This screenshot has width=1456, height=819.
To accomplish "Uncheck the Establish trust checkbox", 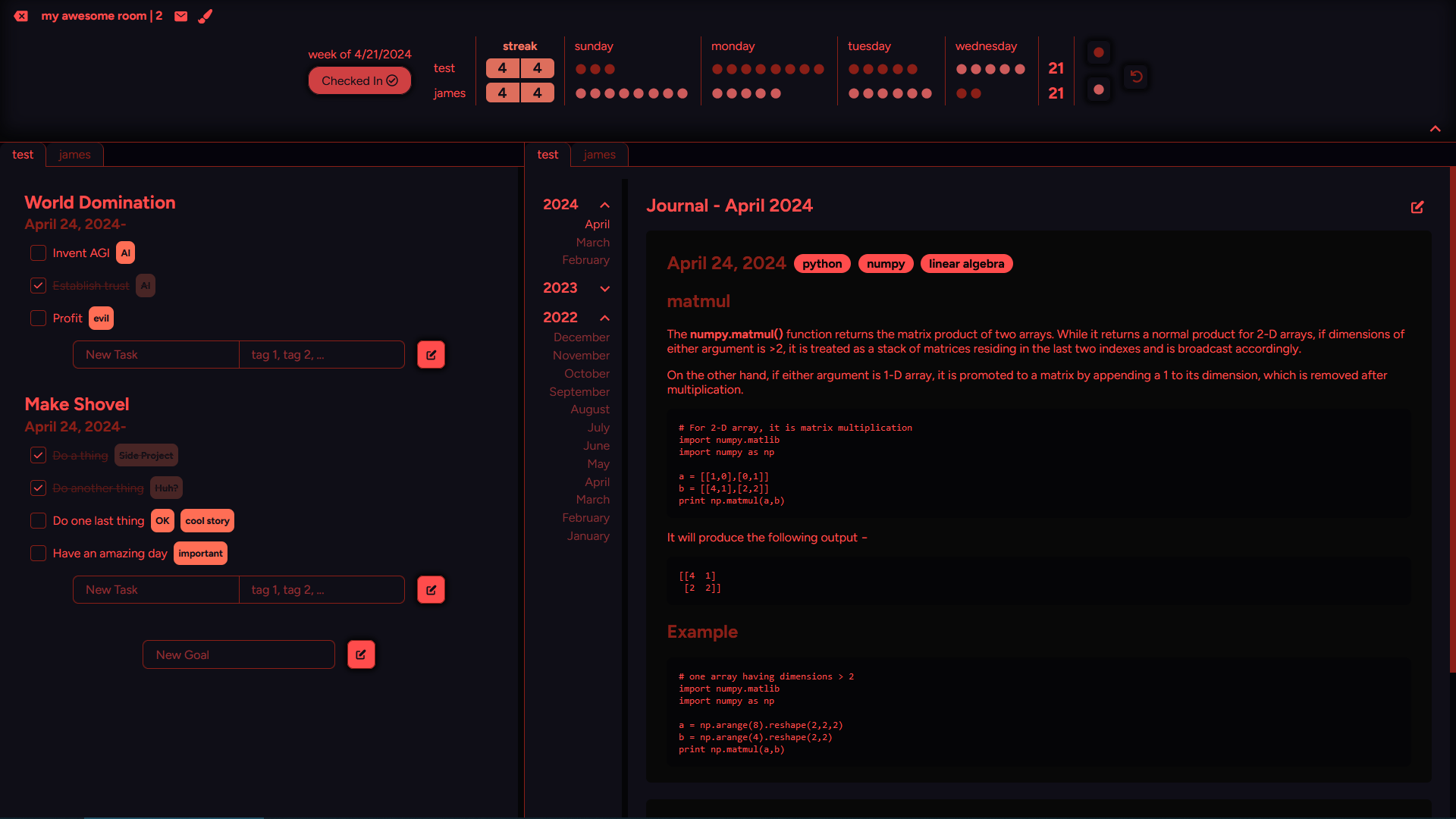I will pyautogui.click(x=38, y=286).
